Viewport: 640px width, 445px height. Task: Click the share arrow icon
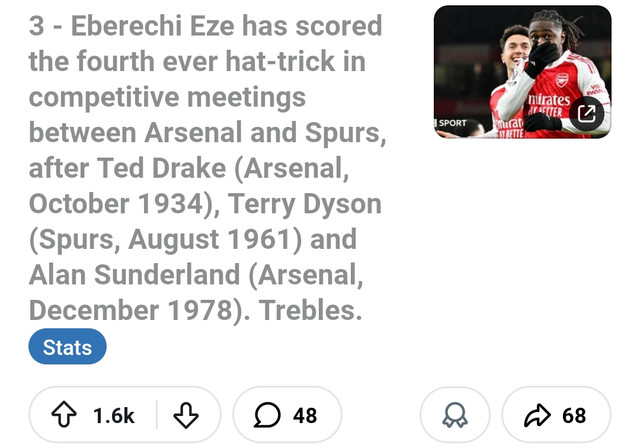pos(540,416)
